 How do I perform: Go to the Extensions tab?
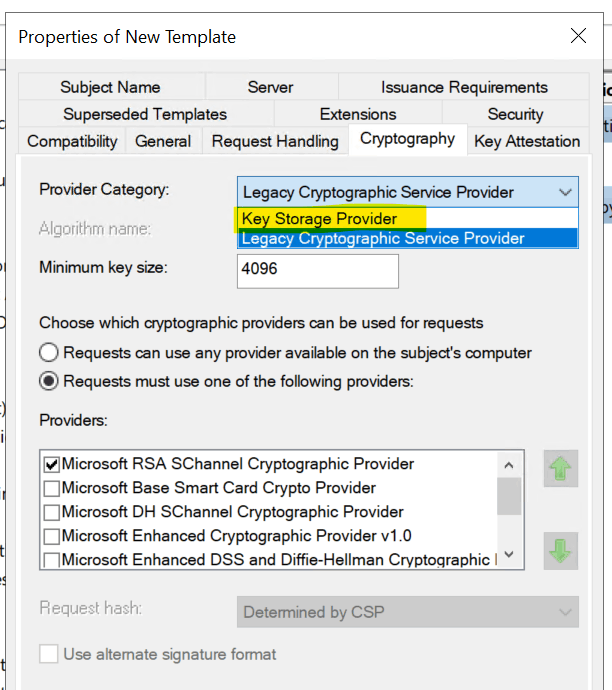[358, 114]
